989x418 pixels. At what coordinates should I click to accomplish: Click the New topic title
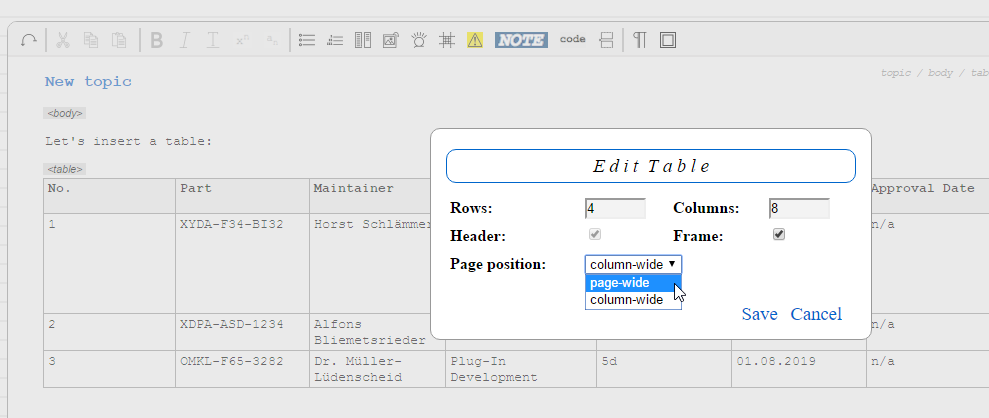click(x=88, y=82)
